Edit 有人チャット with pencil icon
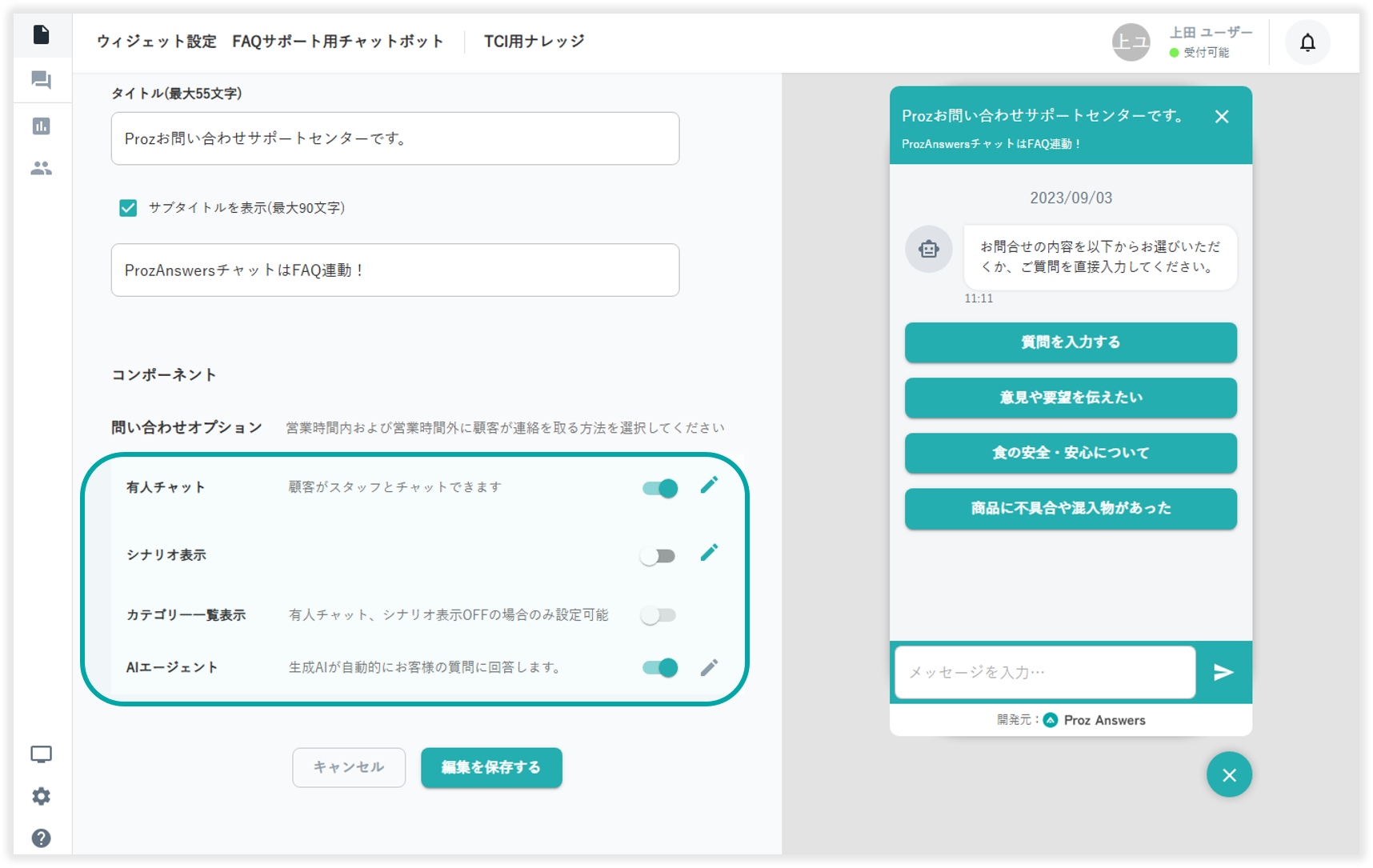 click(x=709, y=485)
